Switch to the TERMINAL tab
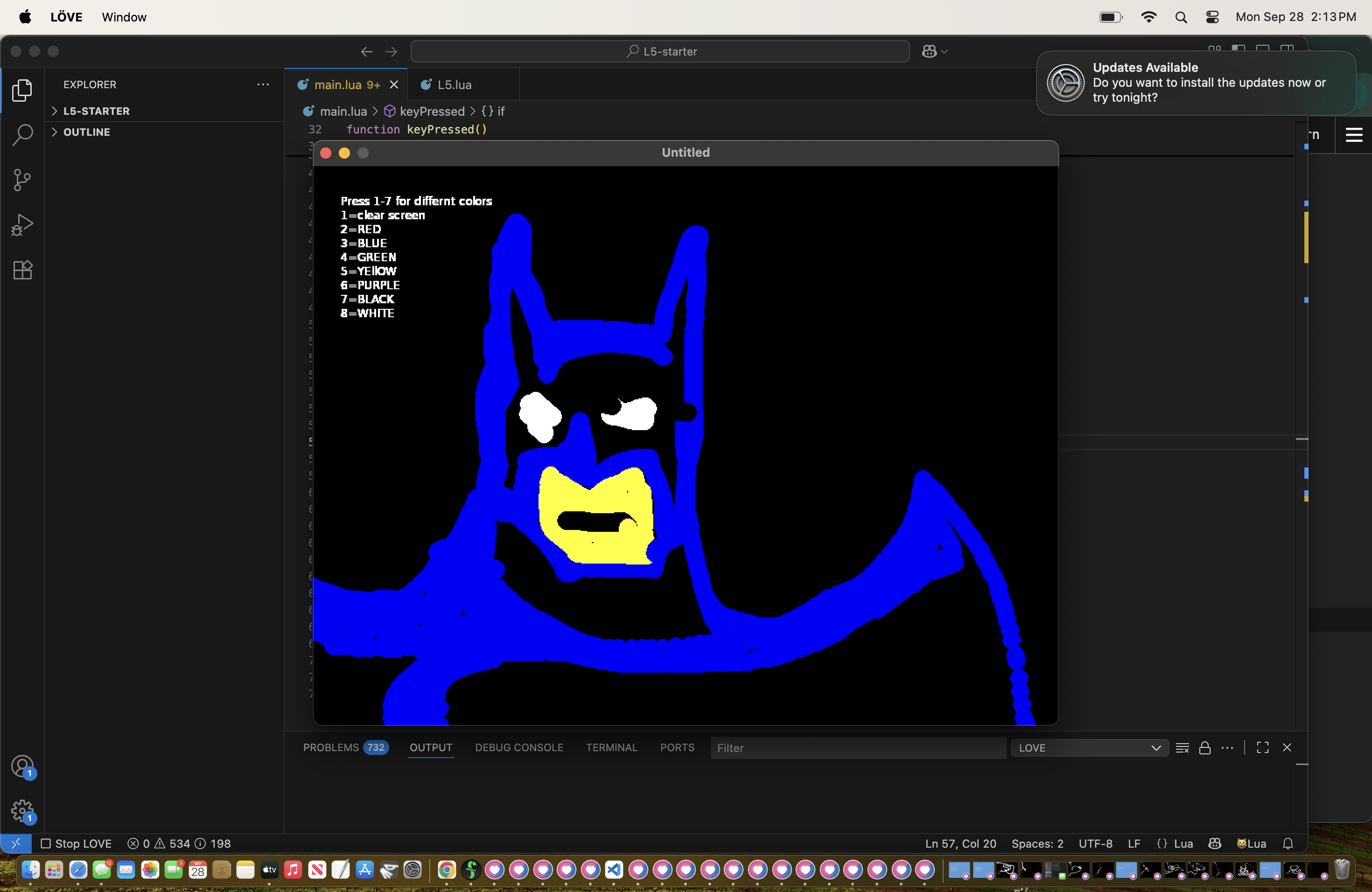This screenshot has height=892, width=1372. 612,747
